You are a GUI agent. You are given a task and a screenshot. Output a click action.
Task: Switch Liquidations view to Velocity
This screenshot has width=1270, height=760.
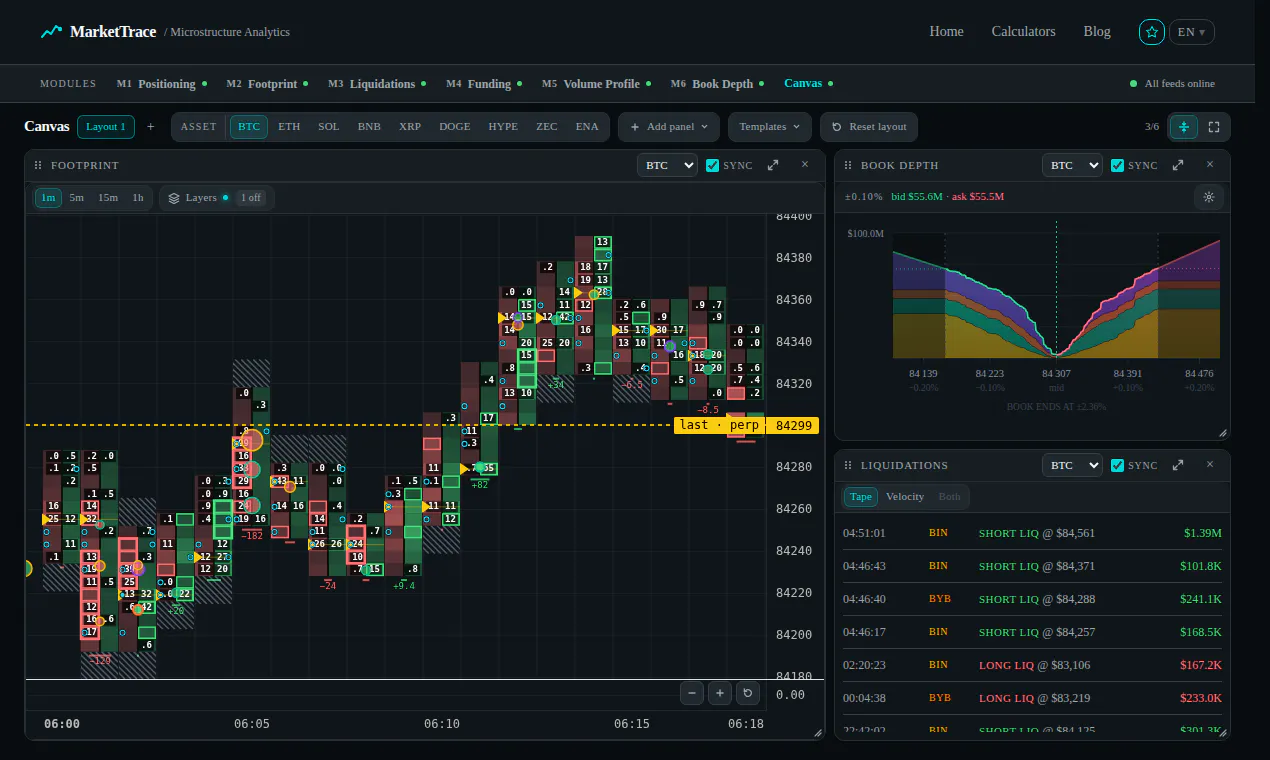(x=905, y=497)
